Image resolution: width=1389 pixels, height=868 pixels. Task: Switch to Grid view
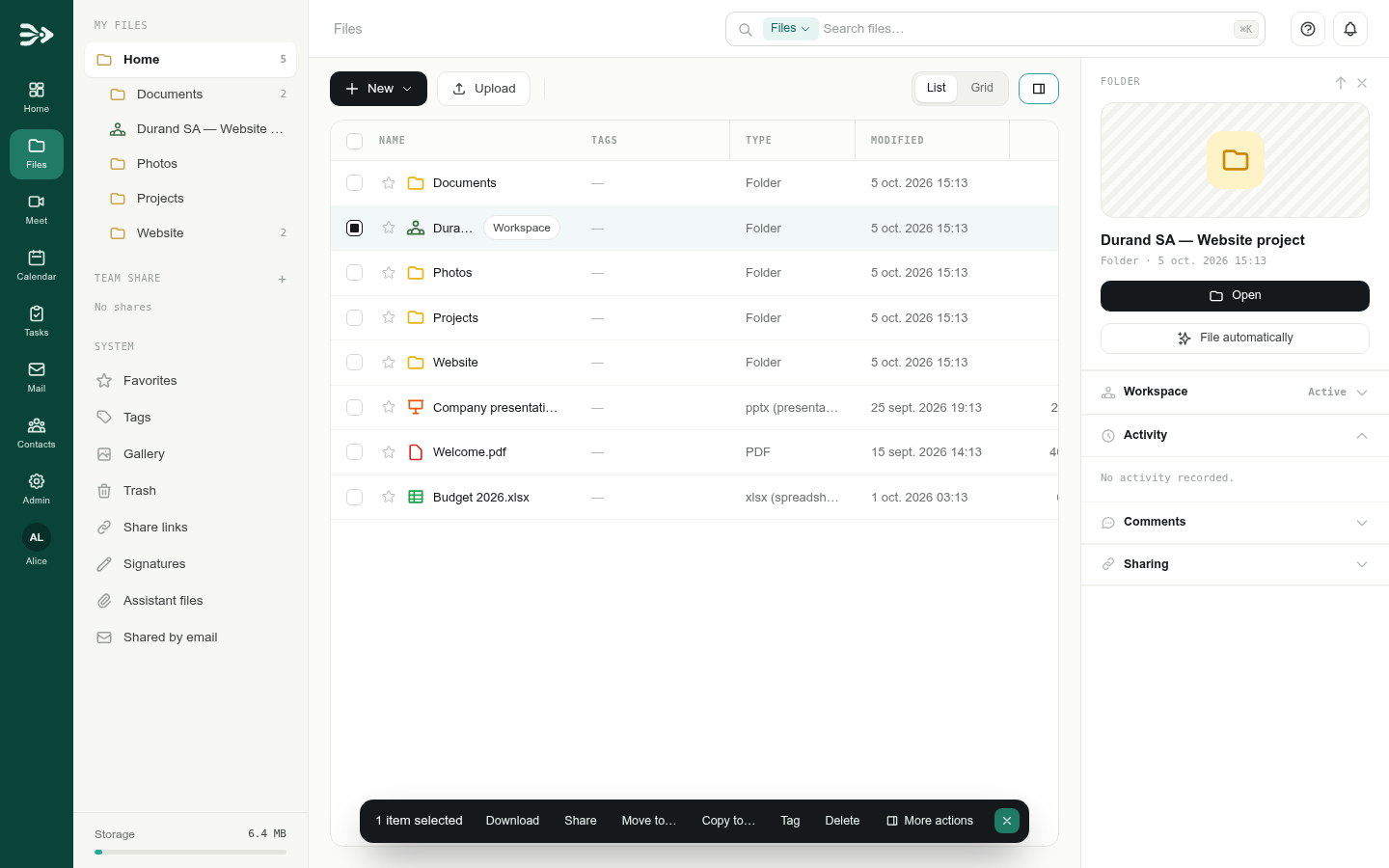[982, 88]
